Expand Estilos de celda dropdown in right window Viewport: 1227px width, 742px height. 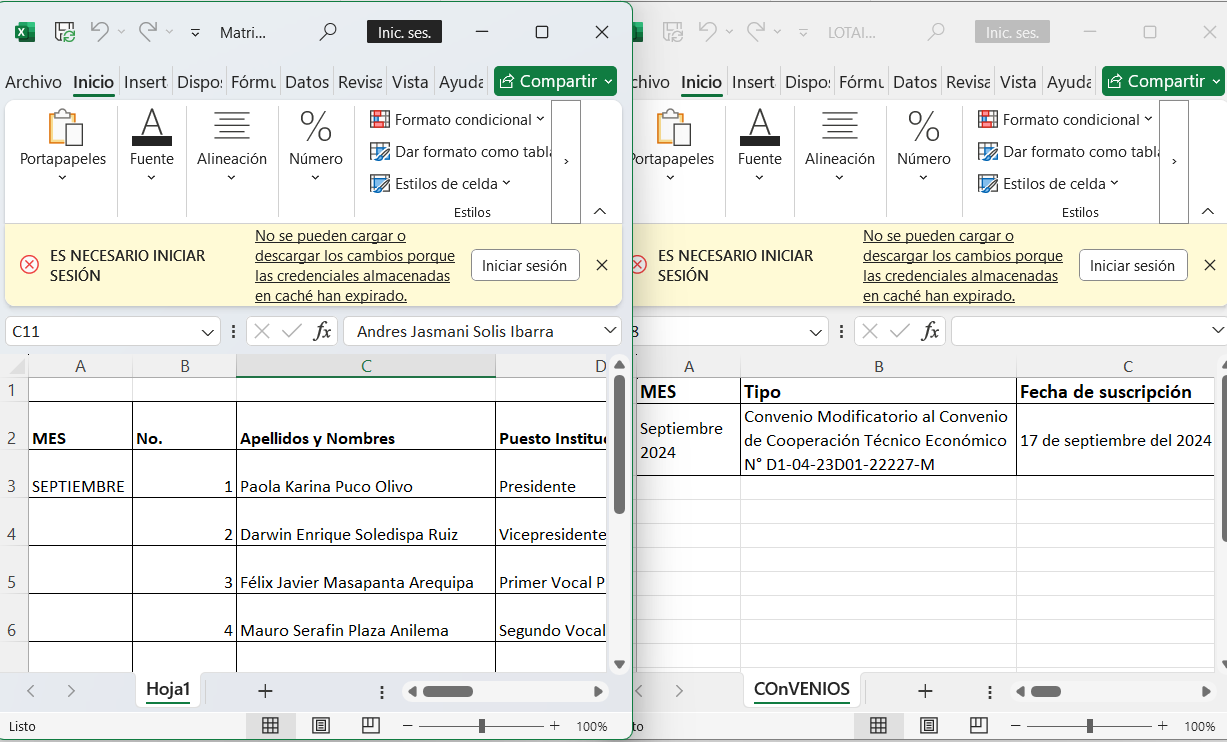pos(1061,184)
